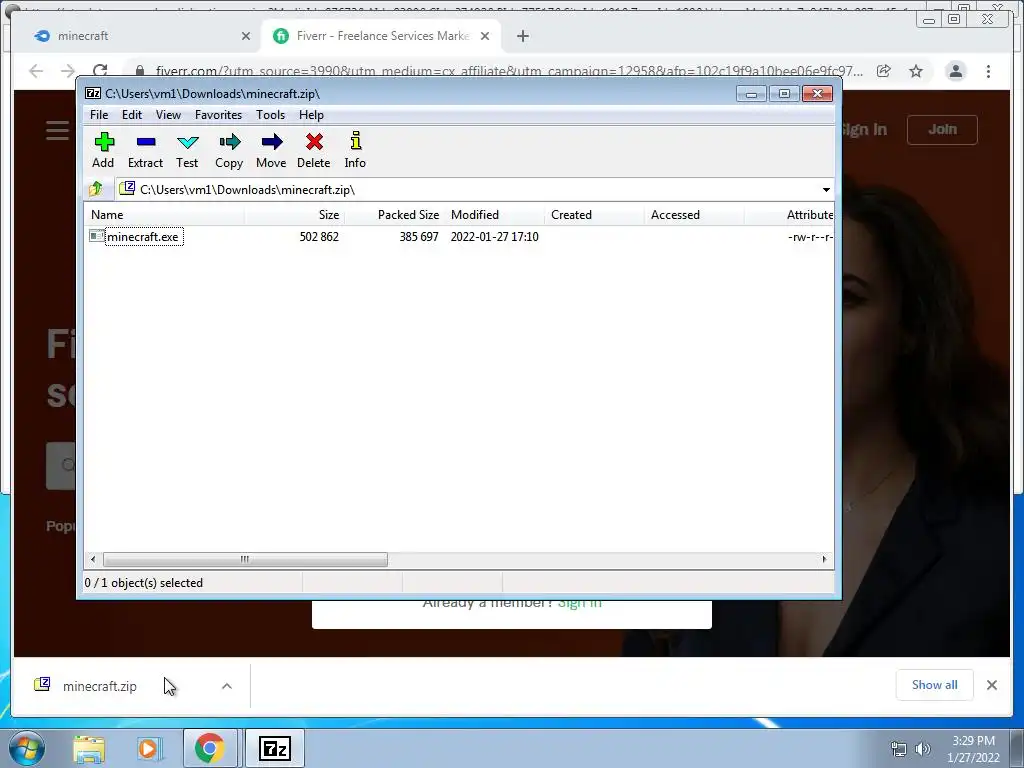Open the Favorites menu

[218, 115]
